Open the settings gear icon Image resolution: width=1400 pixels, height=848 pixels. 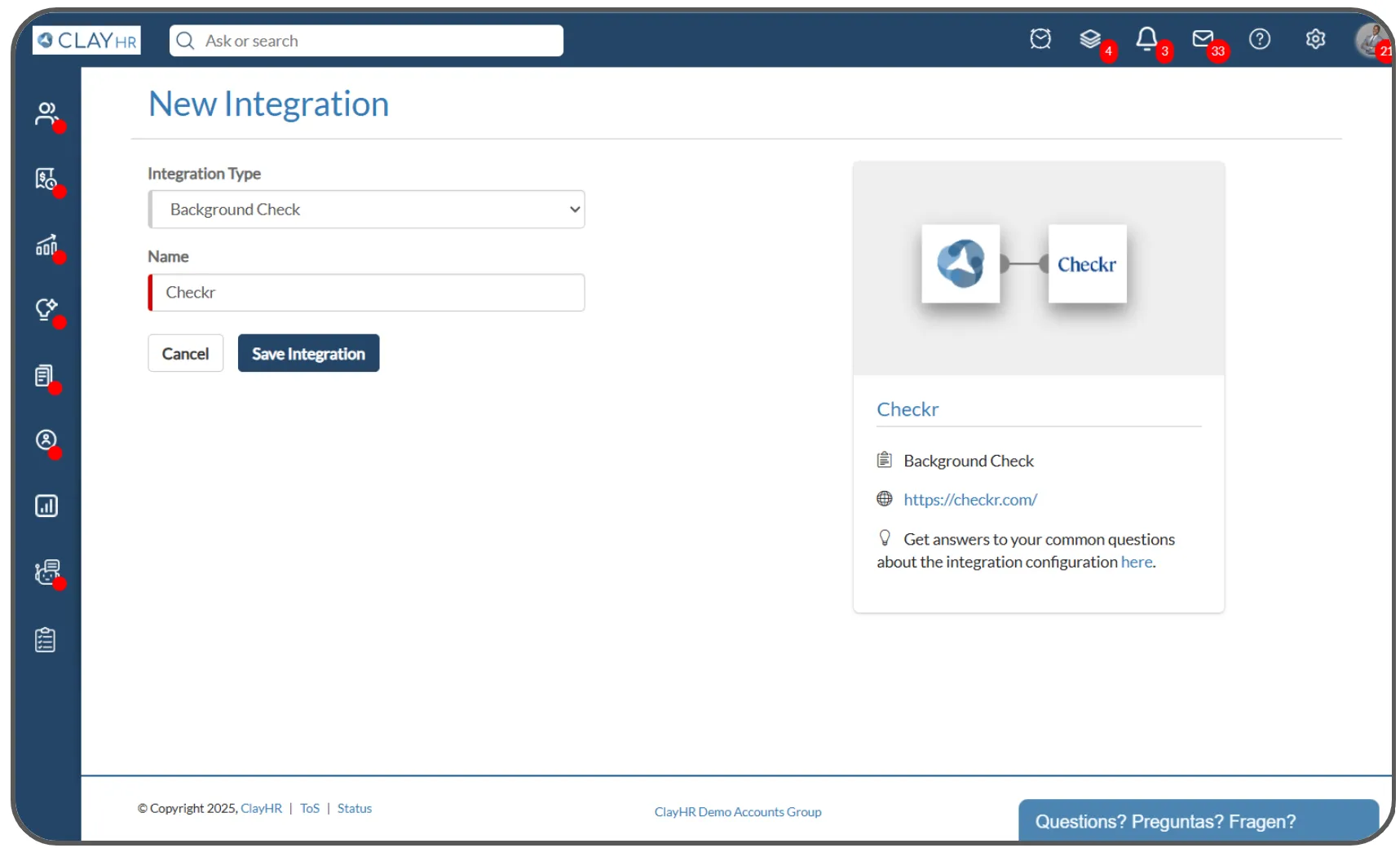click(1315, 39)
